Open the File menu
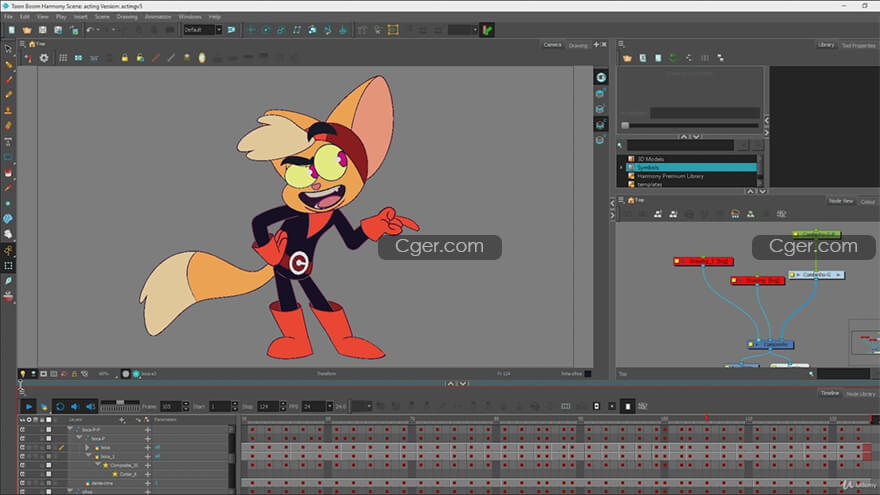This screenshot has width=880, height=495. [8, 17]
